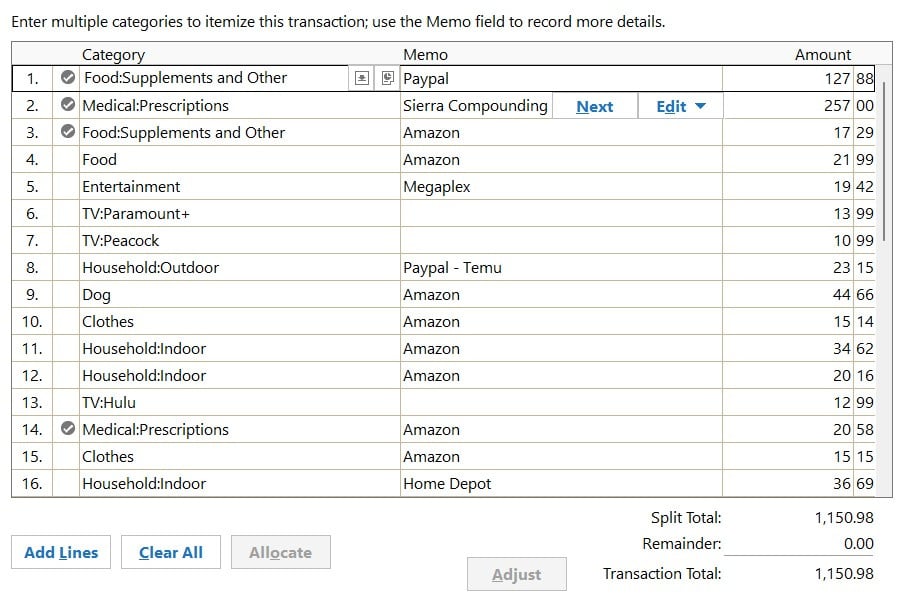Image resolution: width=911 pixels, height=598 pixels.
Task: Open the Edit dropdown menu
Action: (680, 106)
